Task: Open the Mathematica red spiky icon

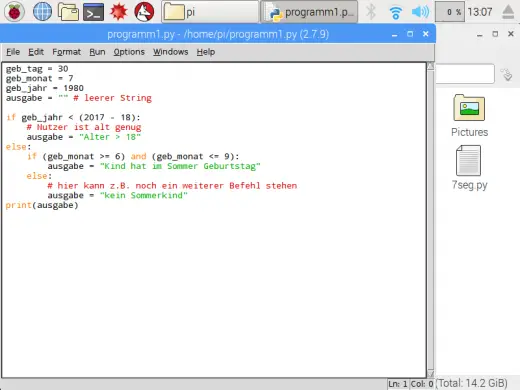Action: coord(119,12)
